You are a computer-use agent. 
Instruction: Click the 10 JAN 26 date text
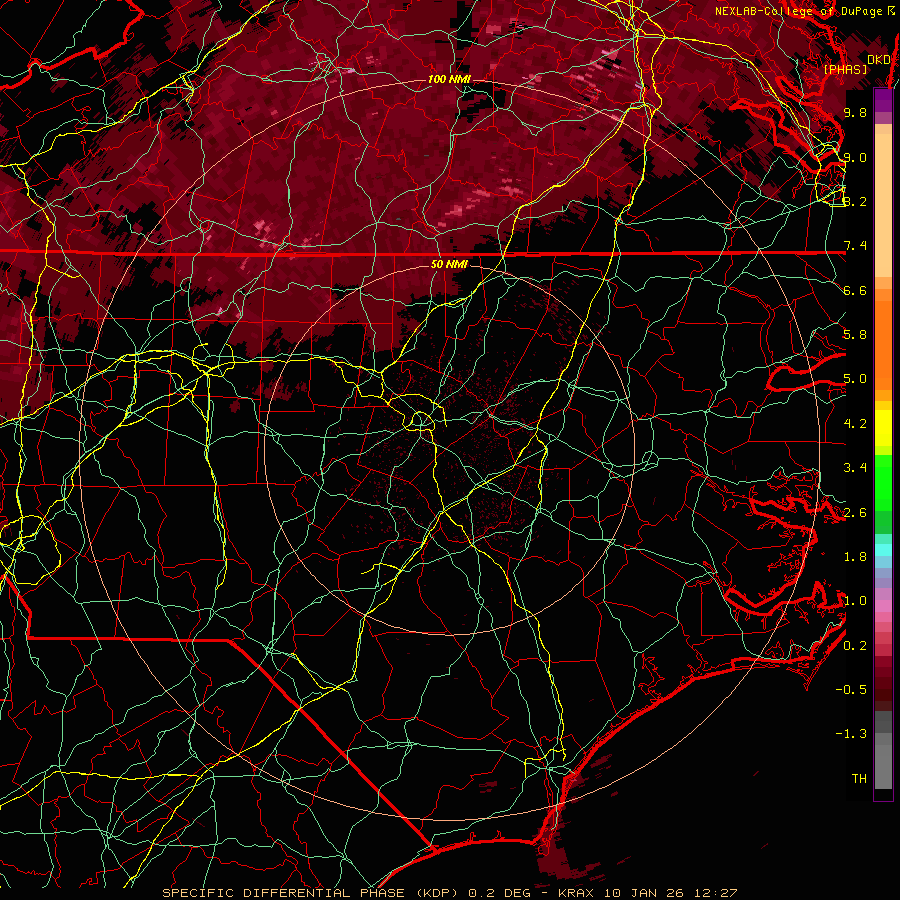643,893
